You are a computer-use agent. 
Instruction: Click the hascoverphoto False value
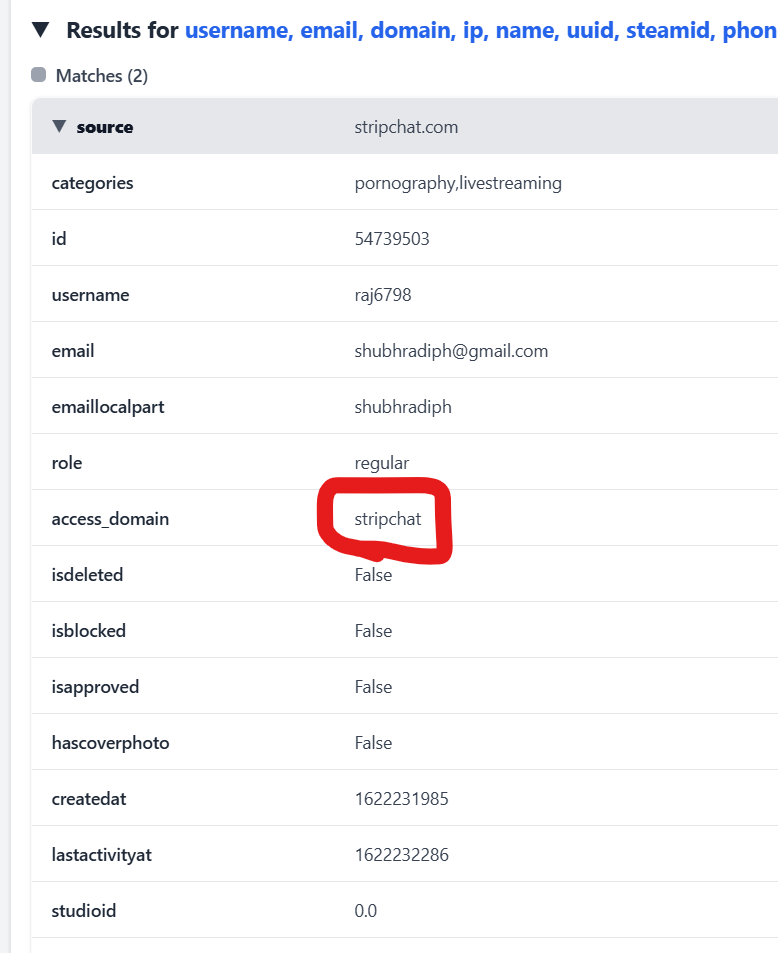pos(373,743)
